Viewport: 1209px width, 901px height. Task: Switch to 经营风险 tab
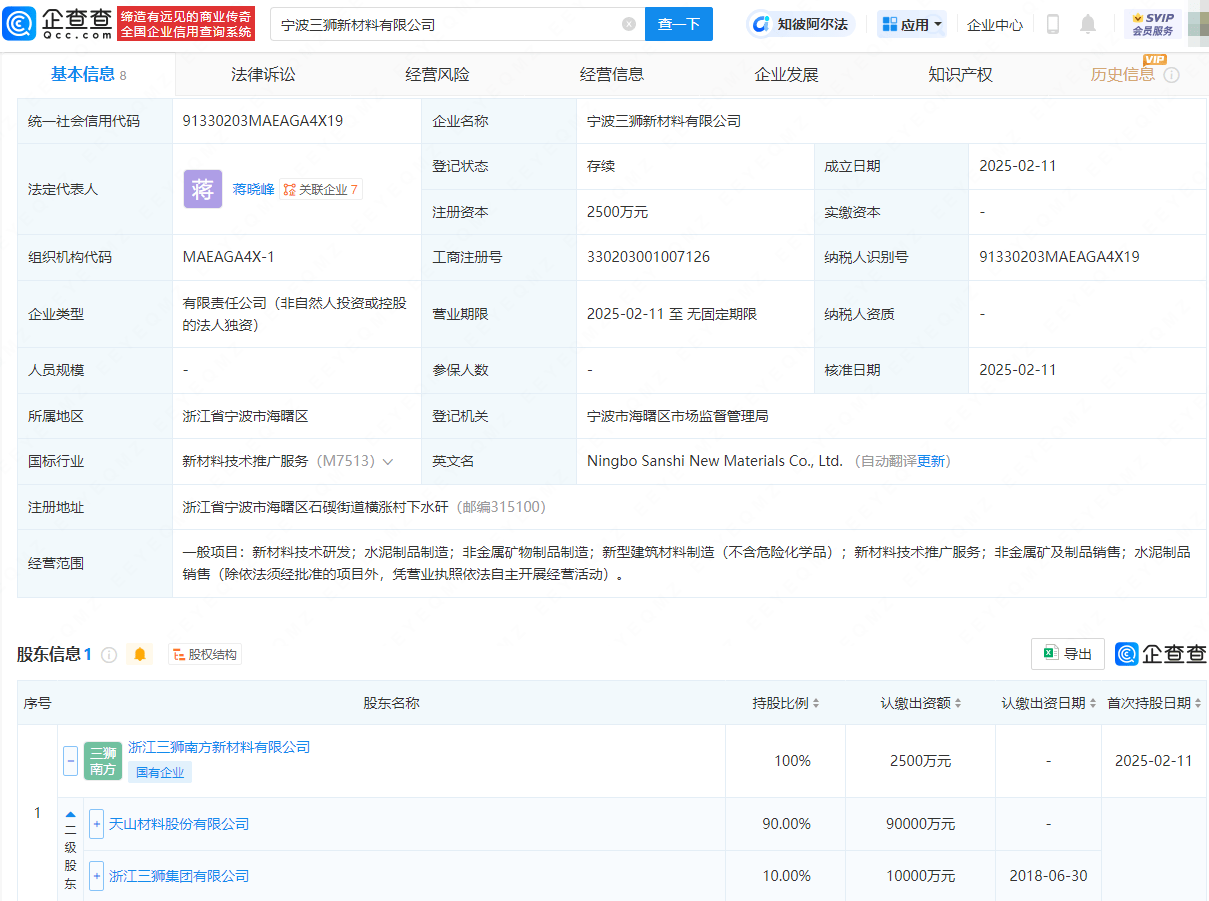[438, 74]
